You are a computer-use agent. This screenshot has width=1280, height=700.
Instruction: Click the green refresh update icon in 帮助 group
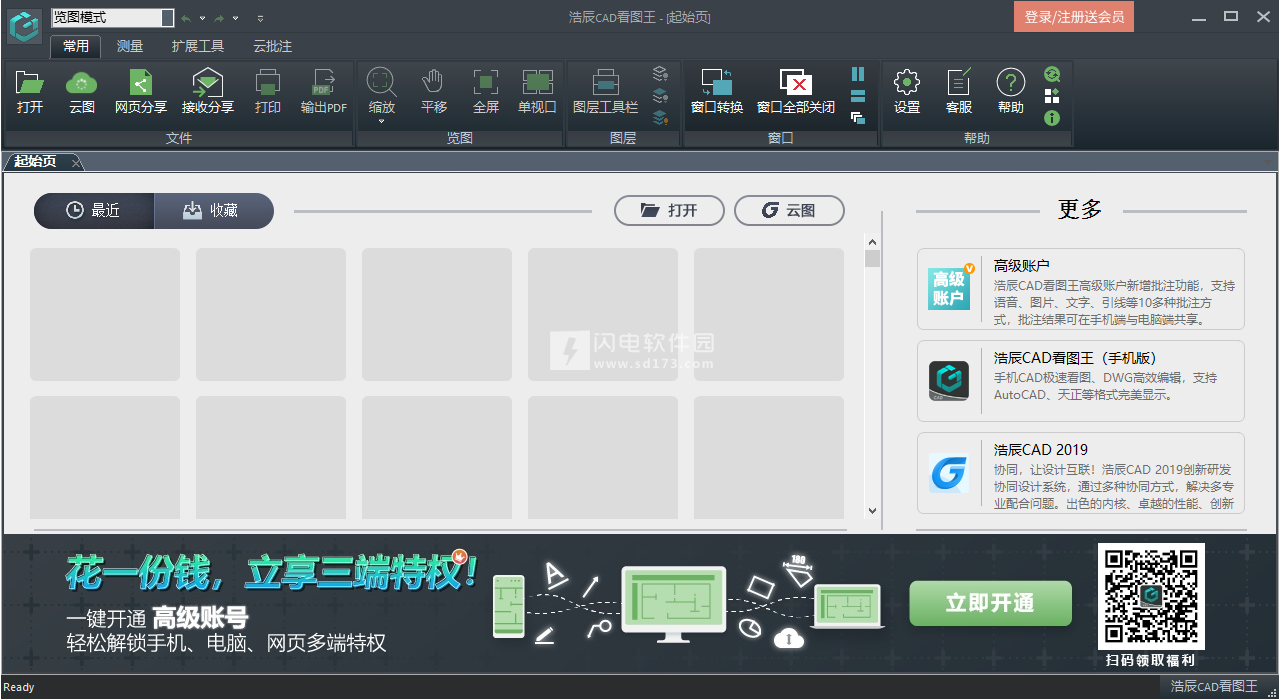coord(1052,74)
